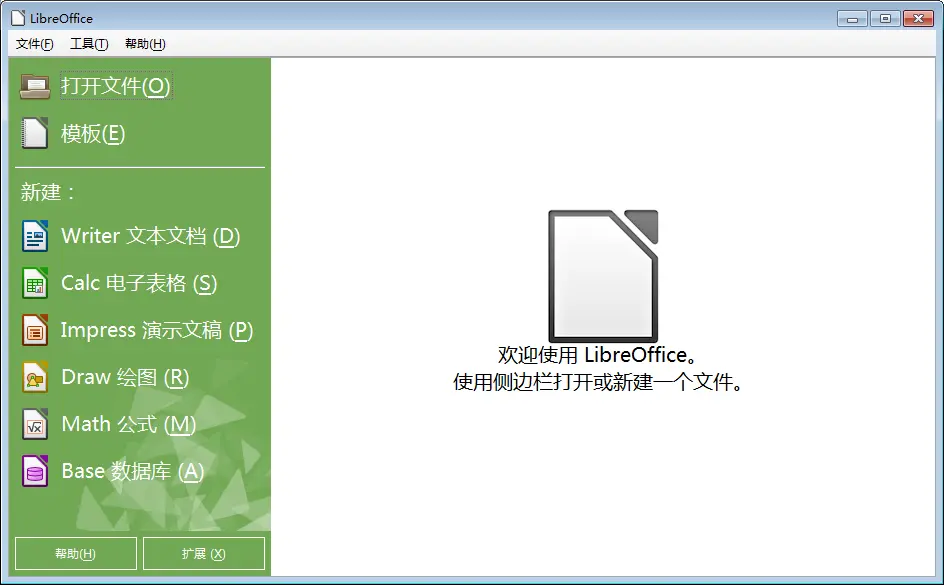Image resolution: width=944 pixels, height=585 pixels.
Task: Open the 工具(T) menu
Action: pos(89,44)
